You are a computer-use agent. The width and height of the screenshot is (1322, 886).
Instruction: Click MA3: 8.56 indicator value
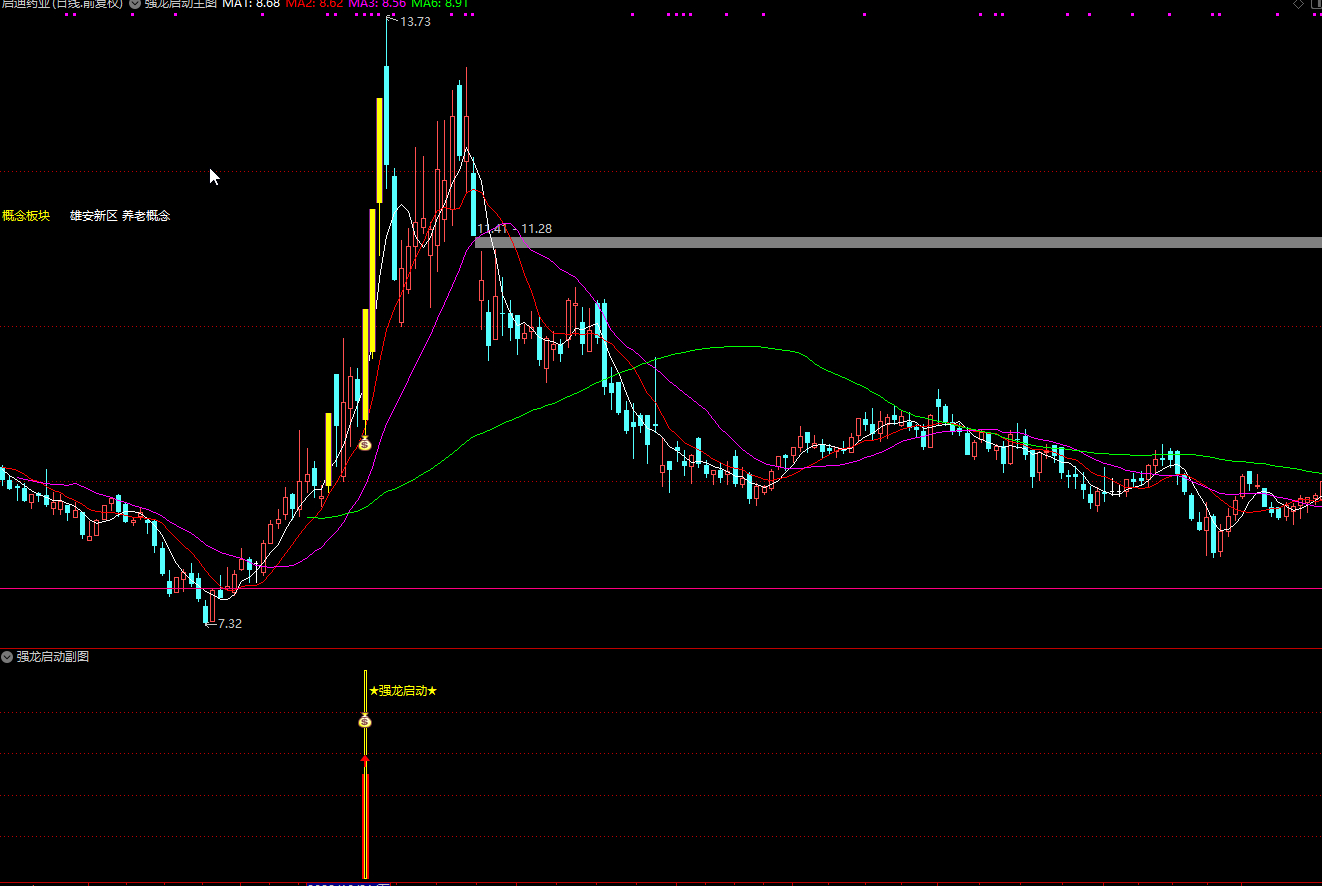(x=377, y=4)
